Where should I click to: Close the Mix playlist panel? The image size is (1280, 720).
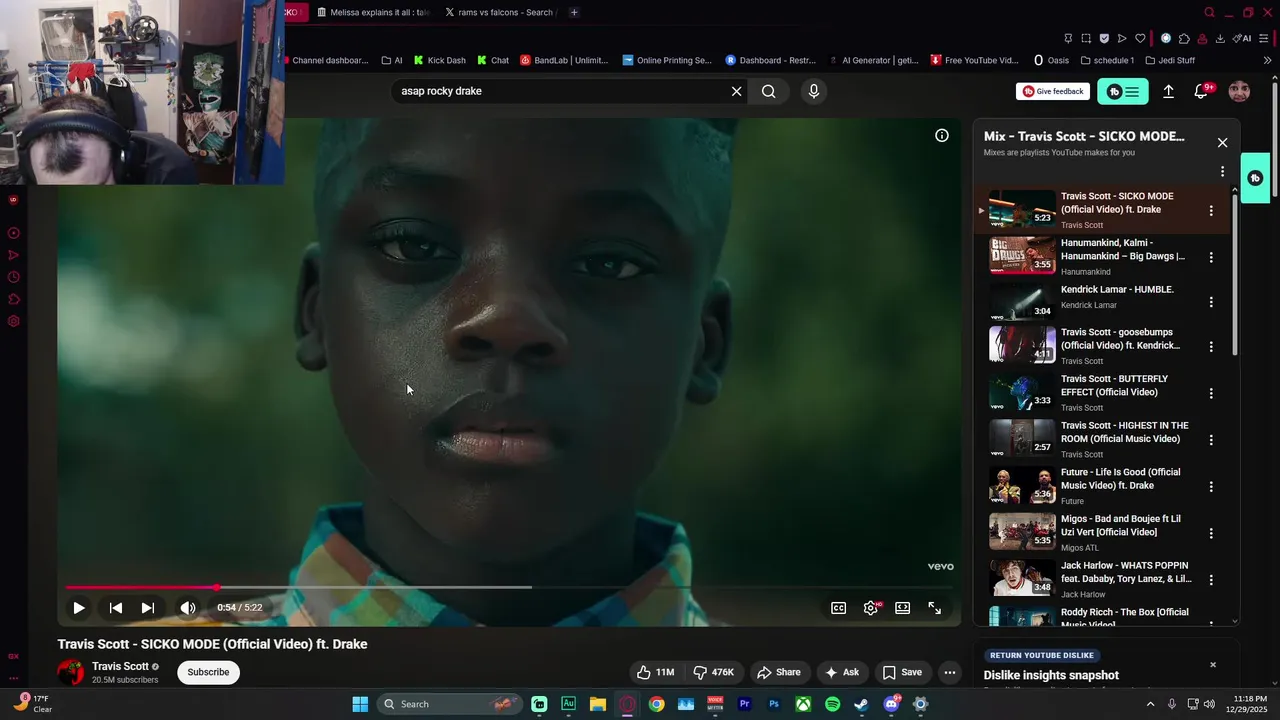coord(1222,143)
